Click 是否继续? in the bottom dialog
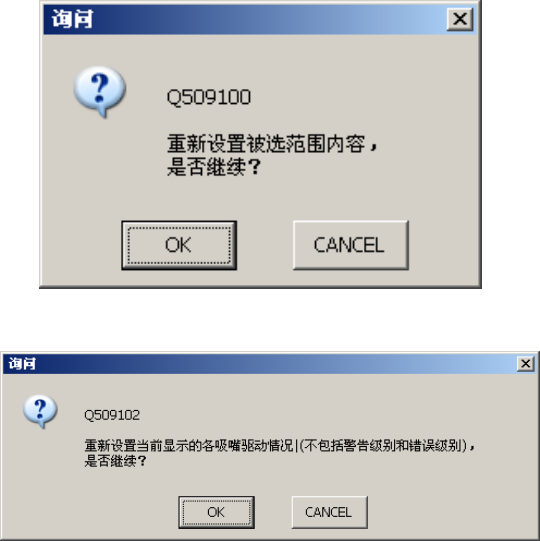Image resolution: width=540 pixels, height=541 pixels. click(x=116, y=461)
